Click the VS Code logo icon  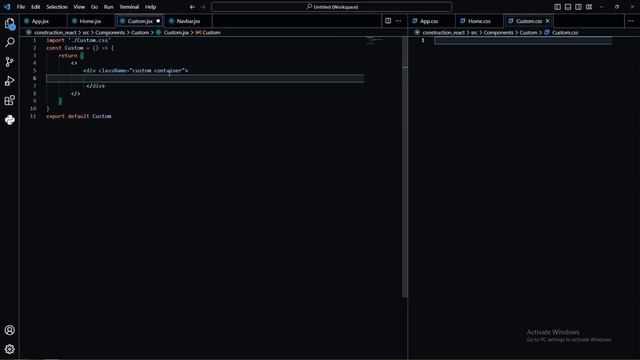7,7
